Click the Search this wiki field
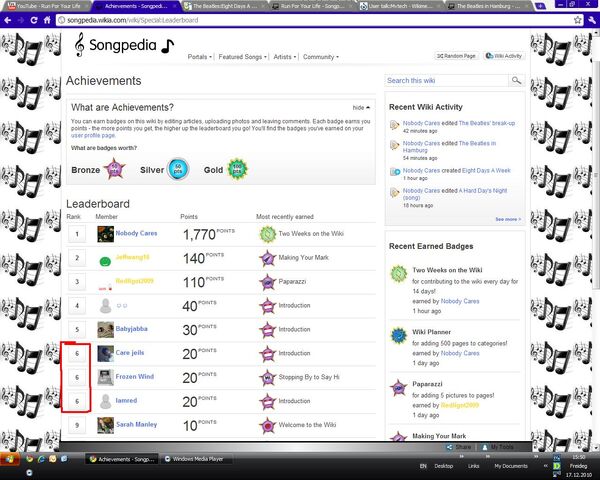This screenshot has height=480, width=600. coord(446,80)
